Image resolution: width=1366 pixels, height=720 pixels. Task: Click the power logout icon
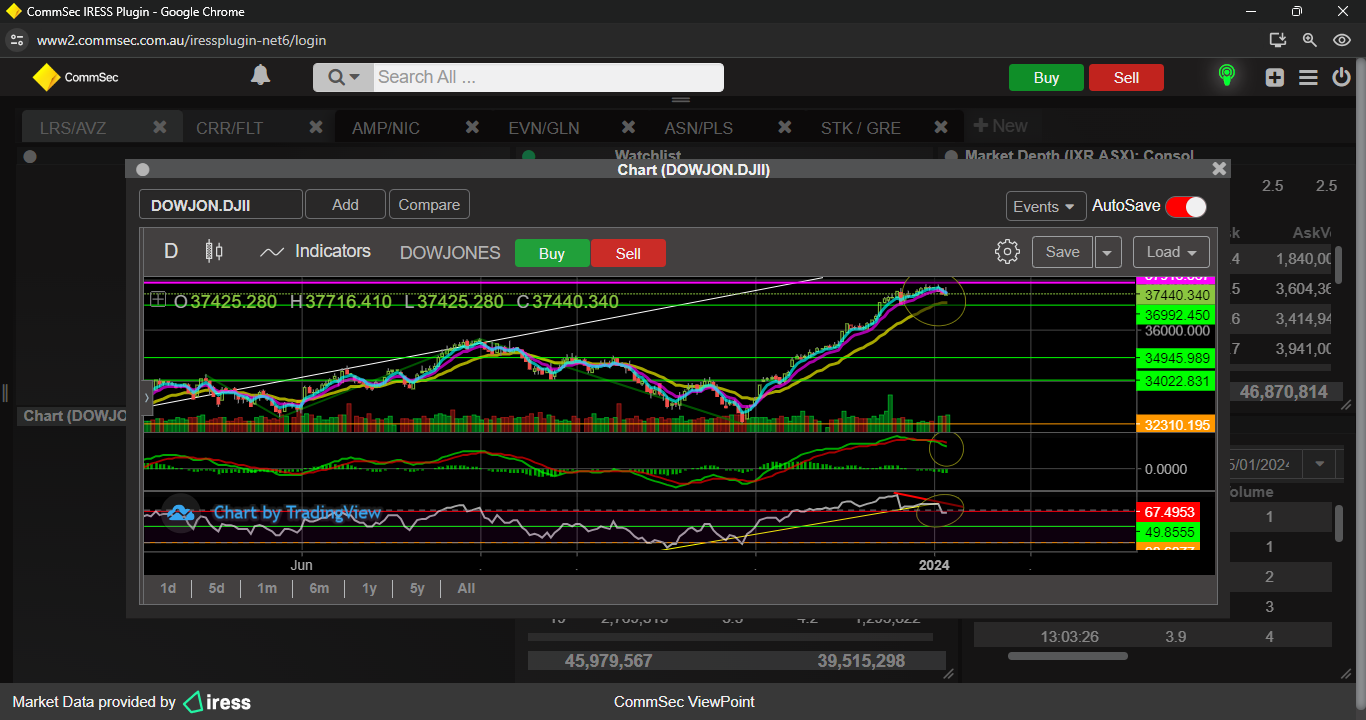pyautogui.click(x=1341, y=77)
